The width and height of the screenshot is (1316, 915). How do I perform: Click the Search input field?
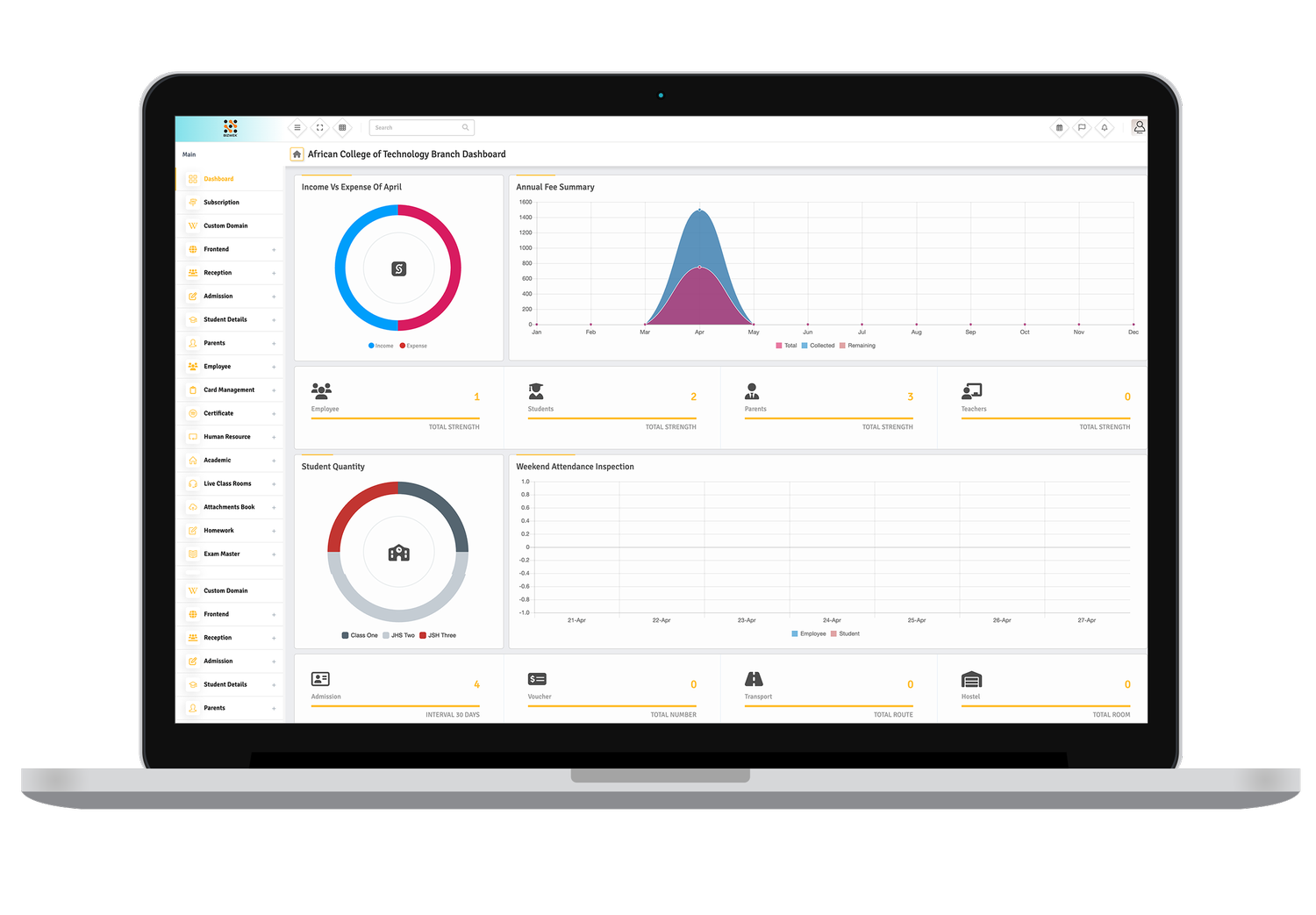(x=416, y=128)
